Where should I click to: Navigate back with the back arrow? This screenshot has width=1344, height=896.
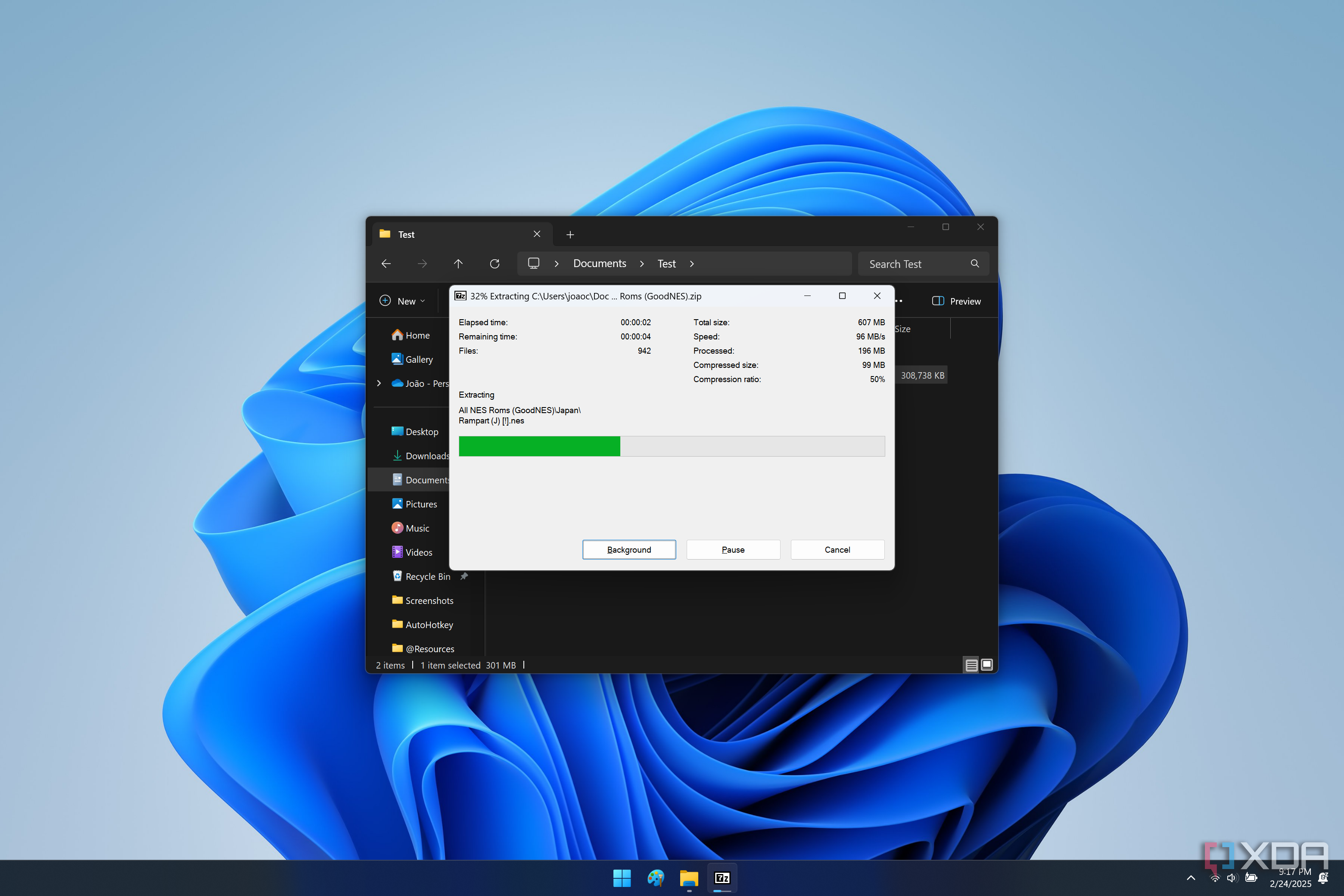coord(386,264)
